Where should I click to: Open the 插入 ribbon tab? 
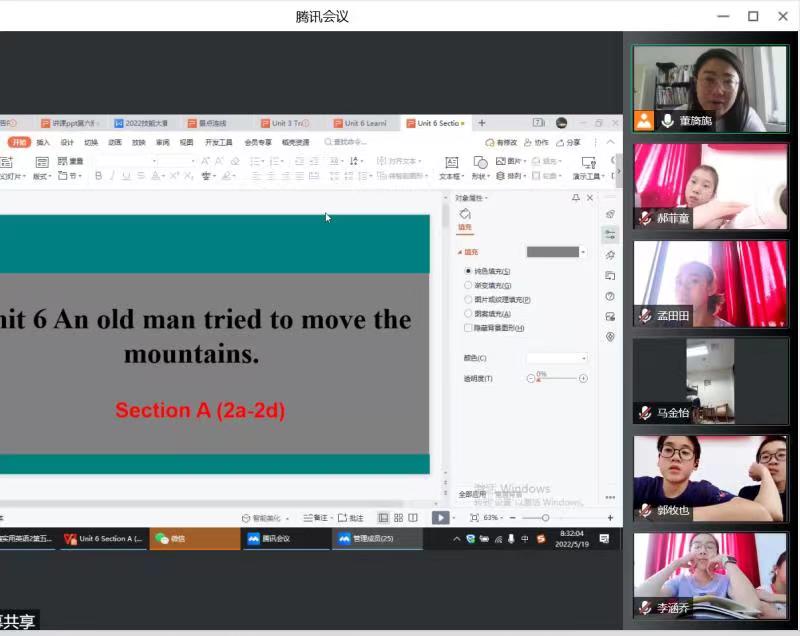pyautogui.click(x=43, y=142)
